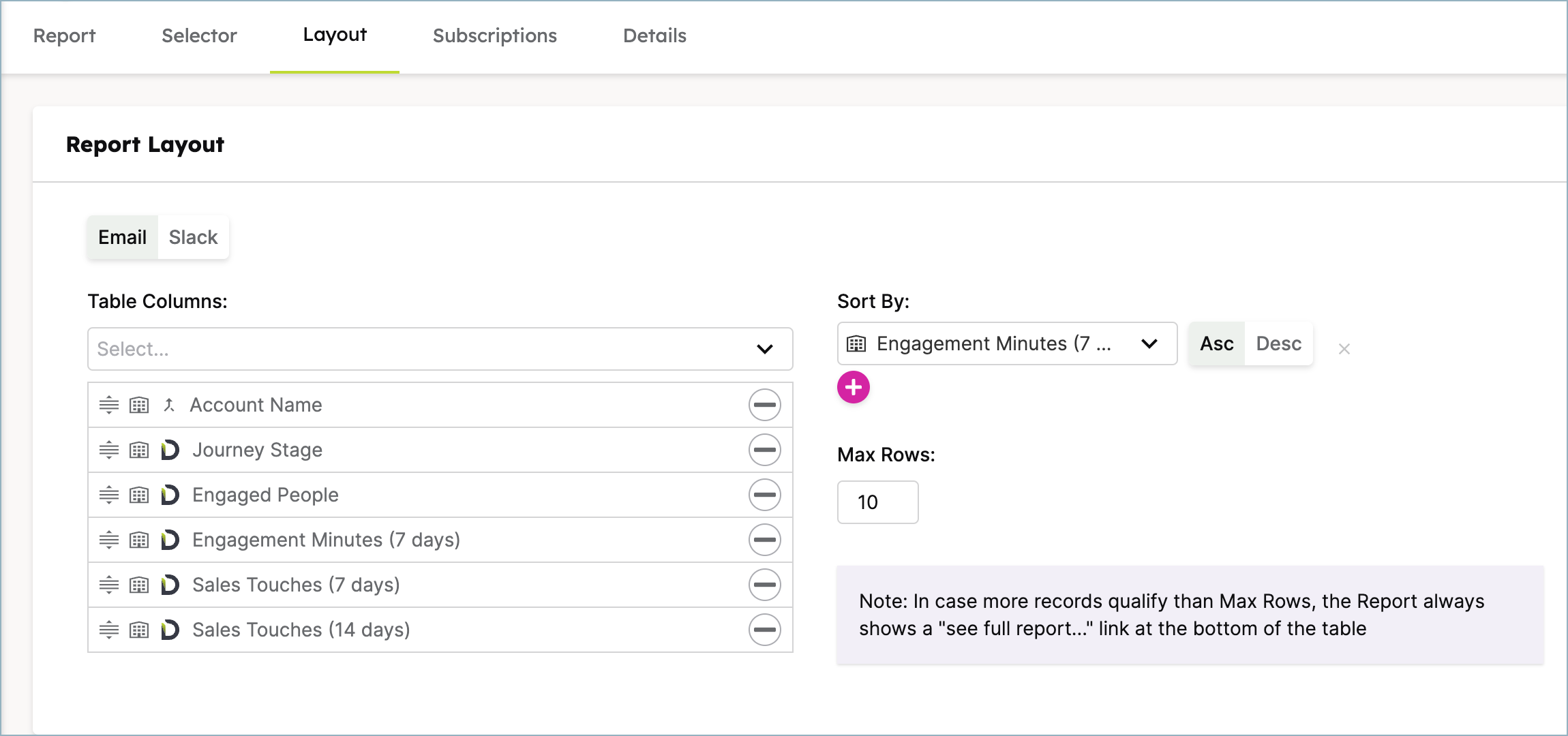Click table icon beside Engaged People
The width and height of the screenshot is (1568, 736).
coord(139,495)
